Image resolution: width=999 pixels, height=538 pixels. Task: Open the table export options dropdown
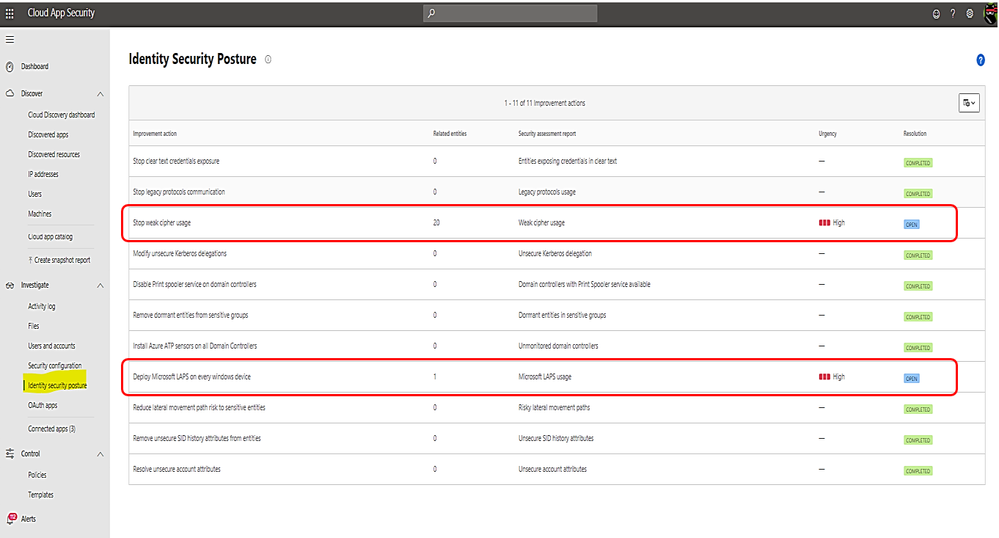tap(969, 103)
